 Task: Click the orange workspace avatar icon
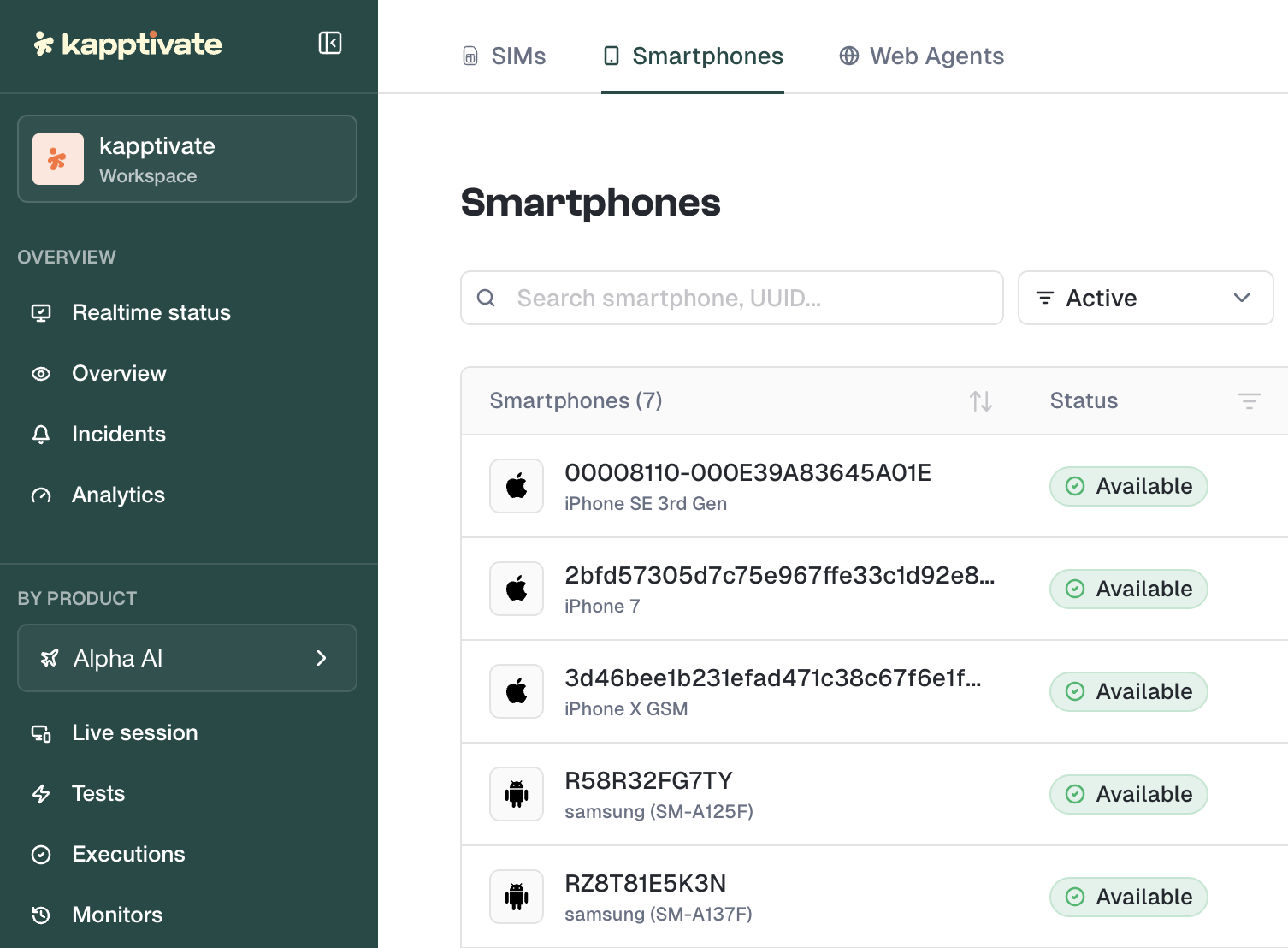(58, 159)
